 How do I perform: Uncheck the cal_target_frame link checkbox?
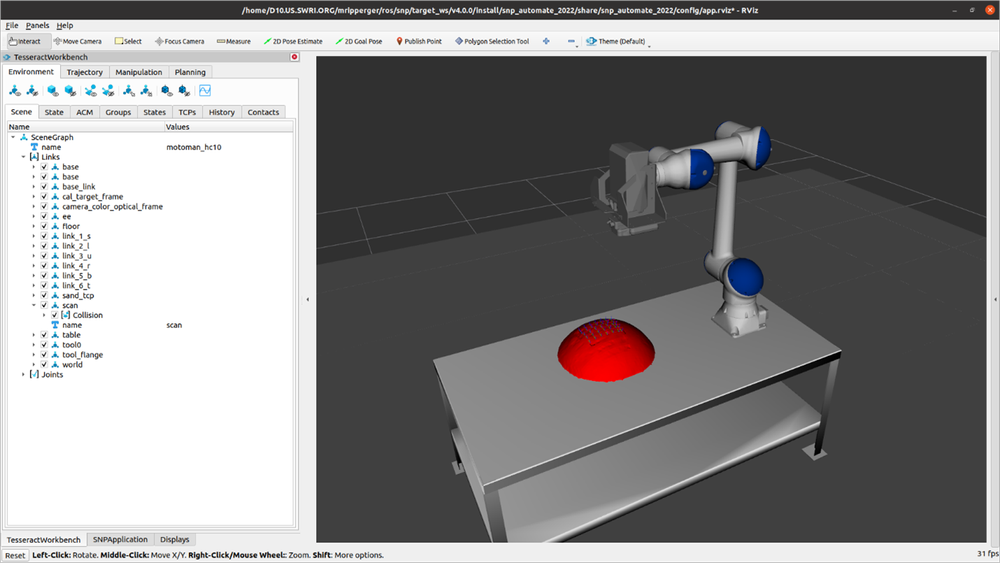[44, 196]
